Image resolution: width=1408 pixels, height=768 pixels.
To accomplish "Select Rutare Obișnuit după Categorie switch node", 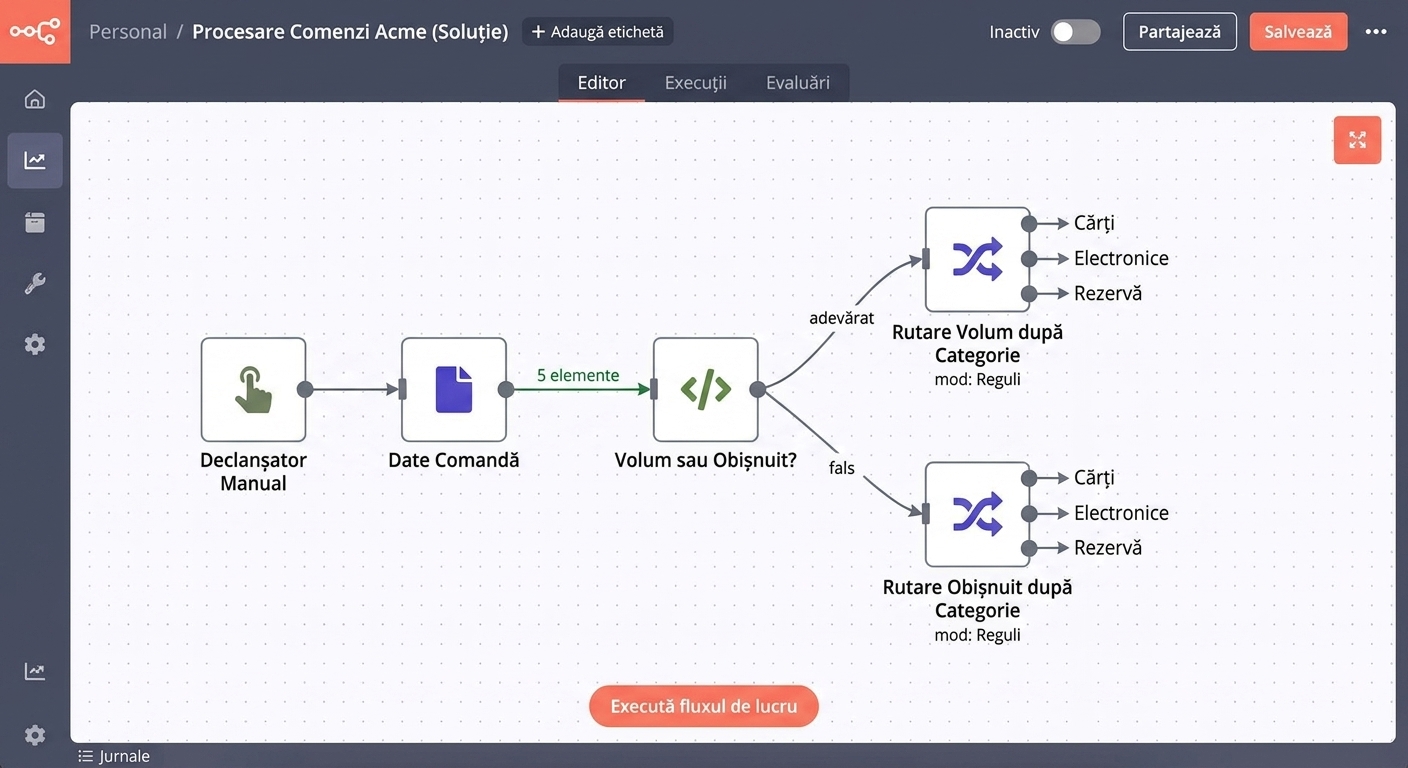I will pos(977,514).
